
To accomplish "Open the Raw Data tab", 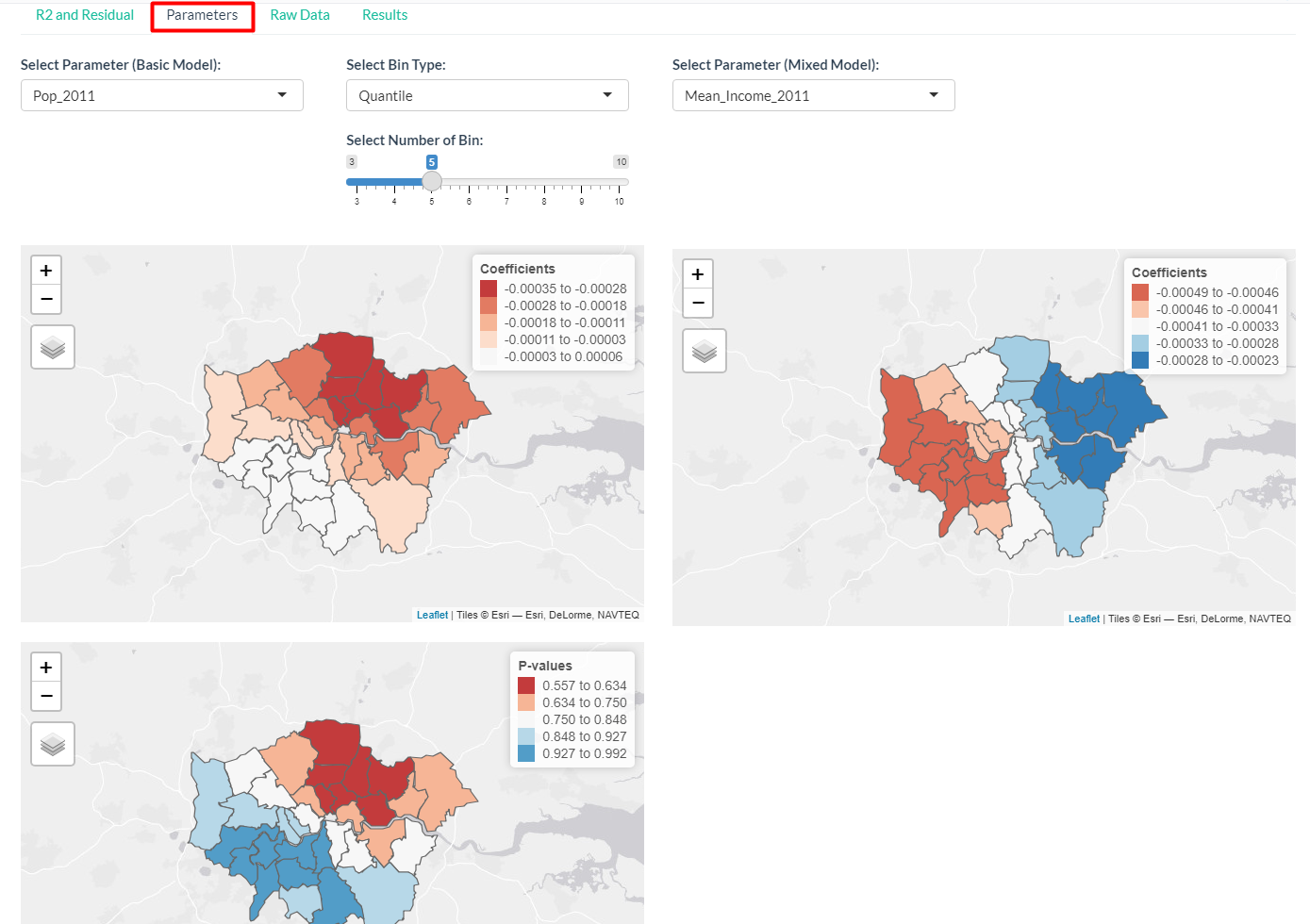I will (300, 15).
